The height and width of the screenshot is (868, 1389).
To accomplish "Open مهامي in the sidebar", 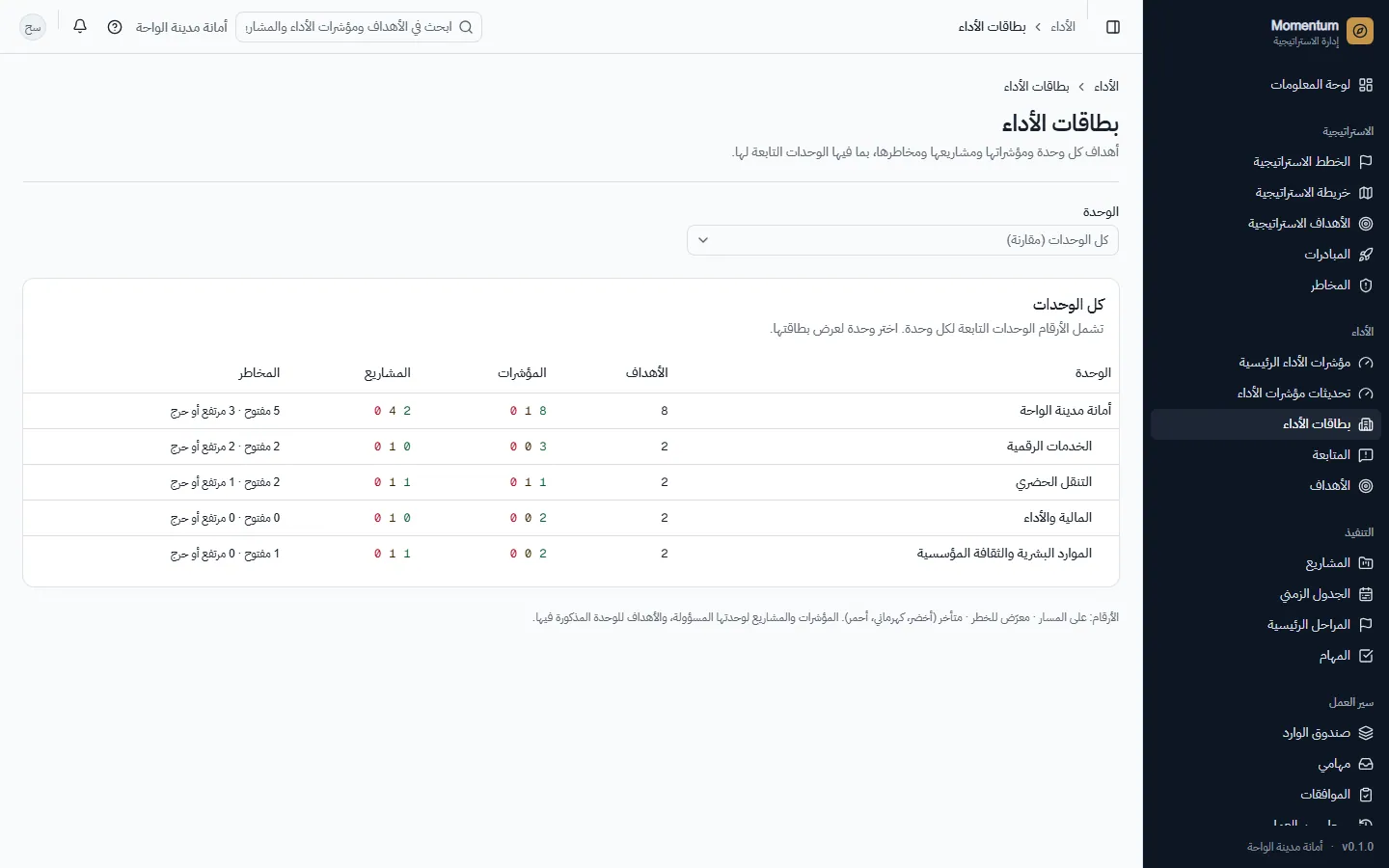I will coord(1266,764).
